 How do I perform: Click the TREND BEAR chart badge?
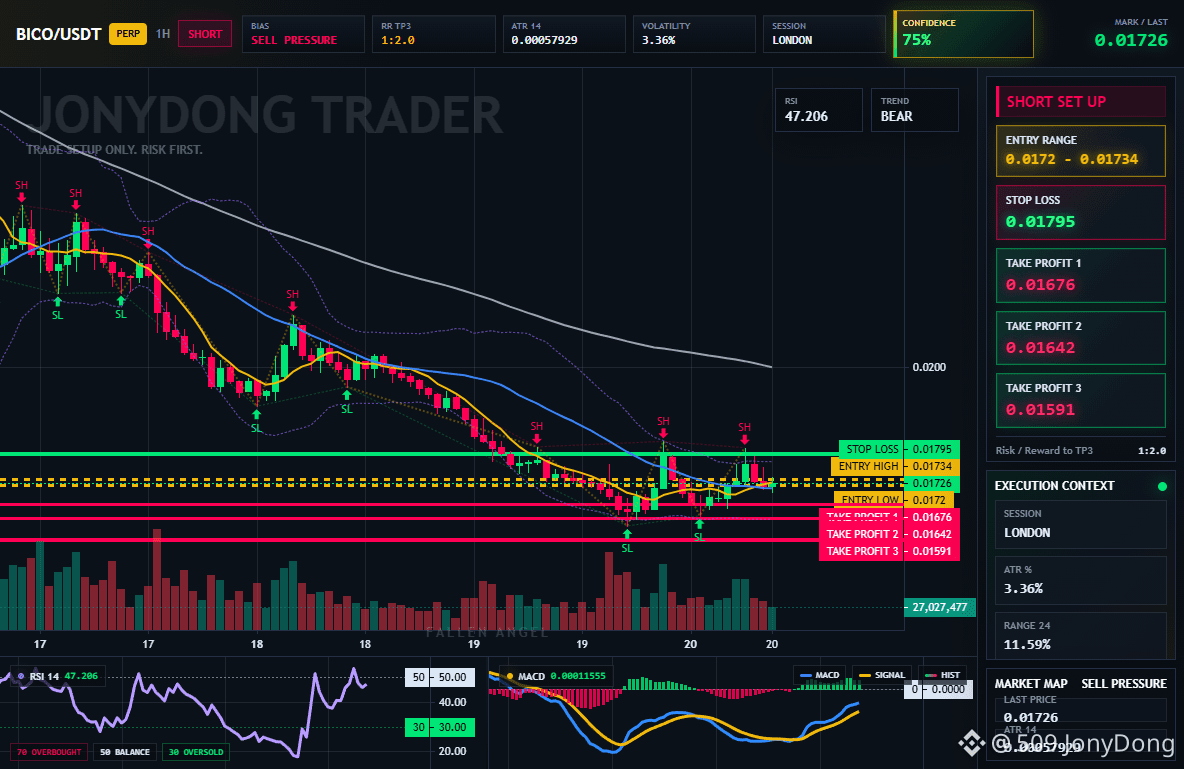pos(915,110)
